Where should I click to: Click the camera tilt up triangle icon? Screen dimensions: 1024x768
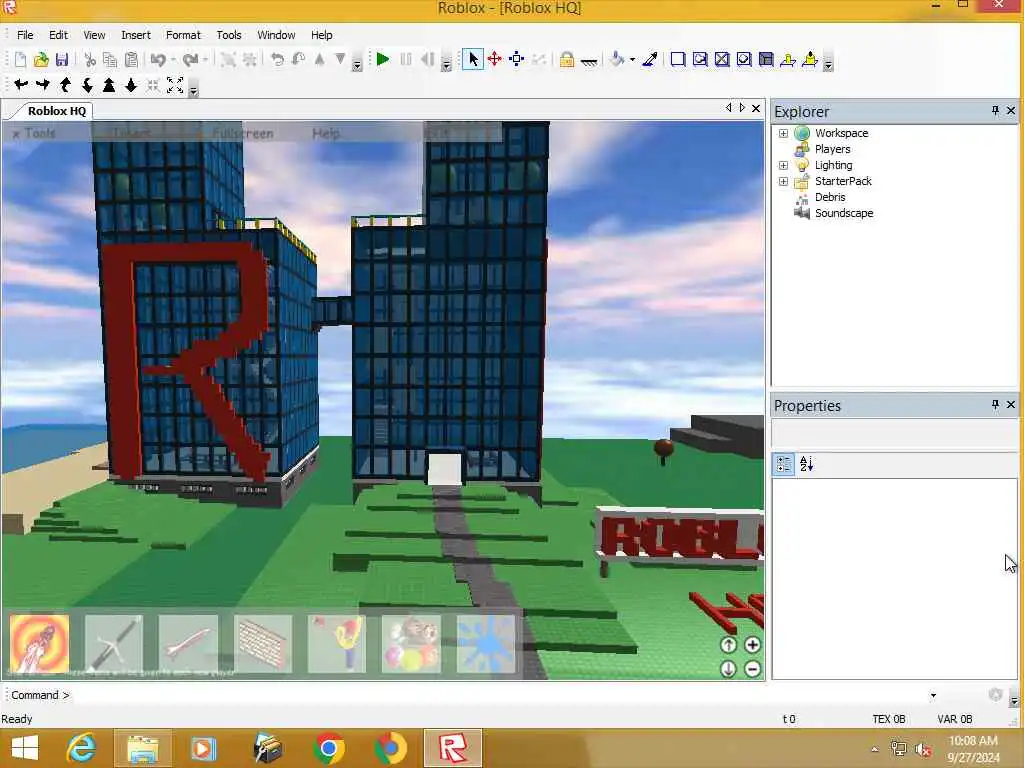pos(109,85)
